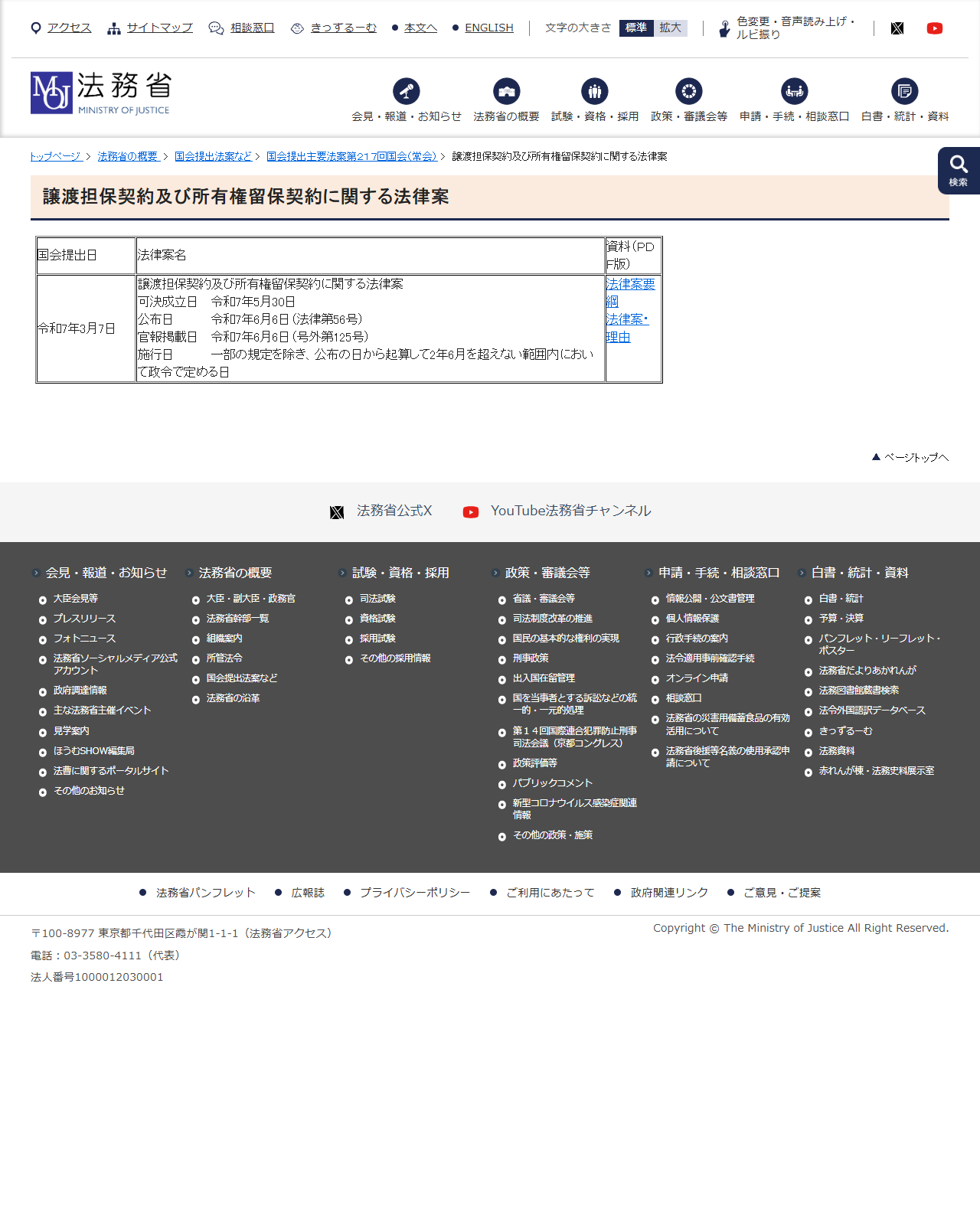This screenshot has width=980, height=1225.
Task: Open the アクセス location pin icon
Action: click(36, 28)
